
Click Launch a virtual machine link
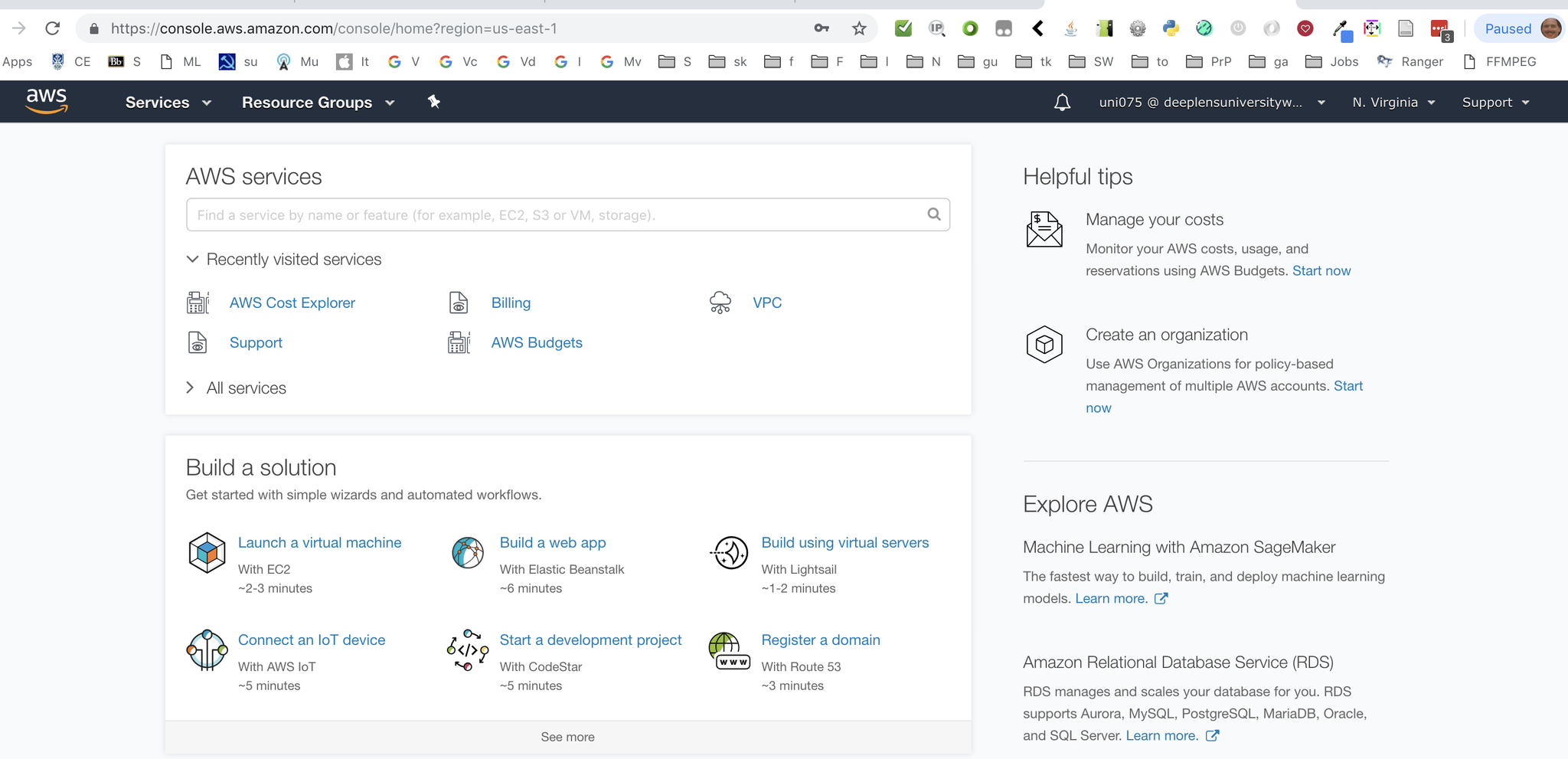click(x=319, y=542)
